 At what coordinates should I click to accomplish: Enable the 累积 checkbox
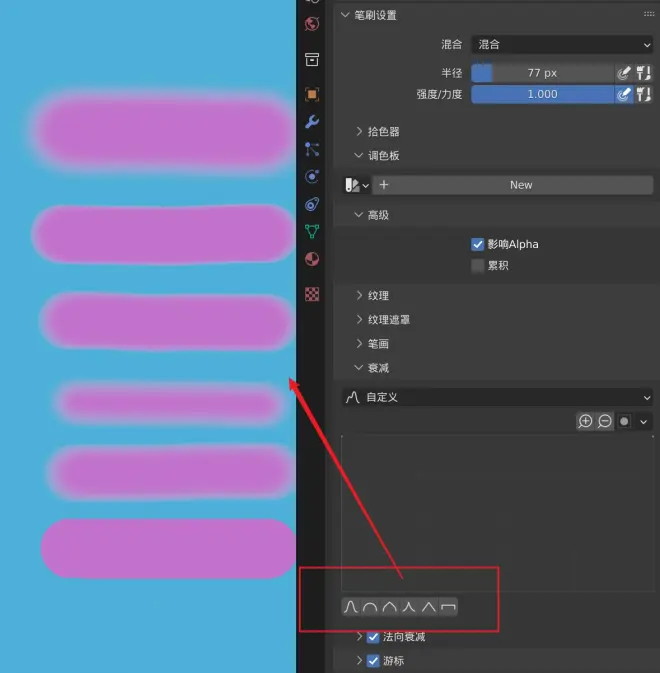478,266
